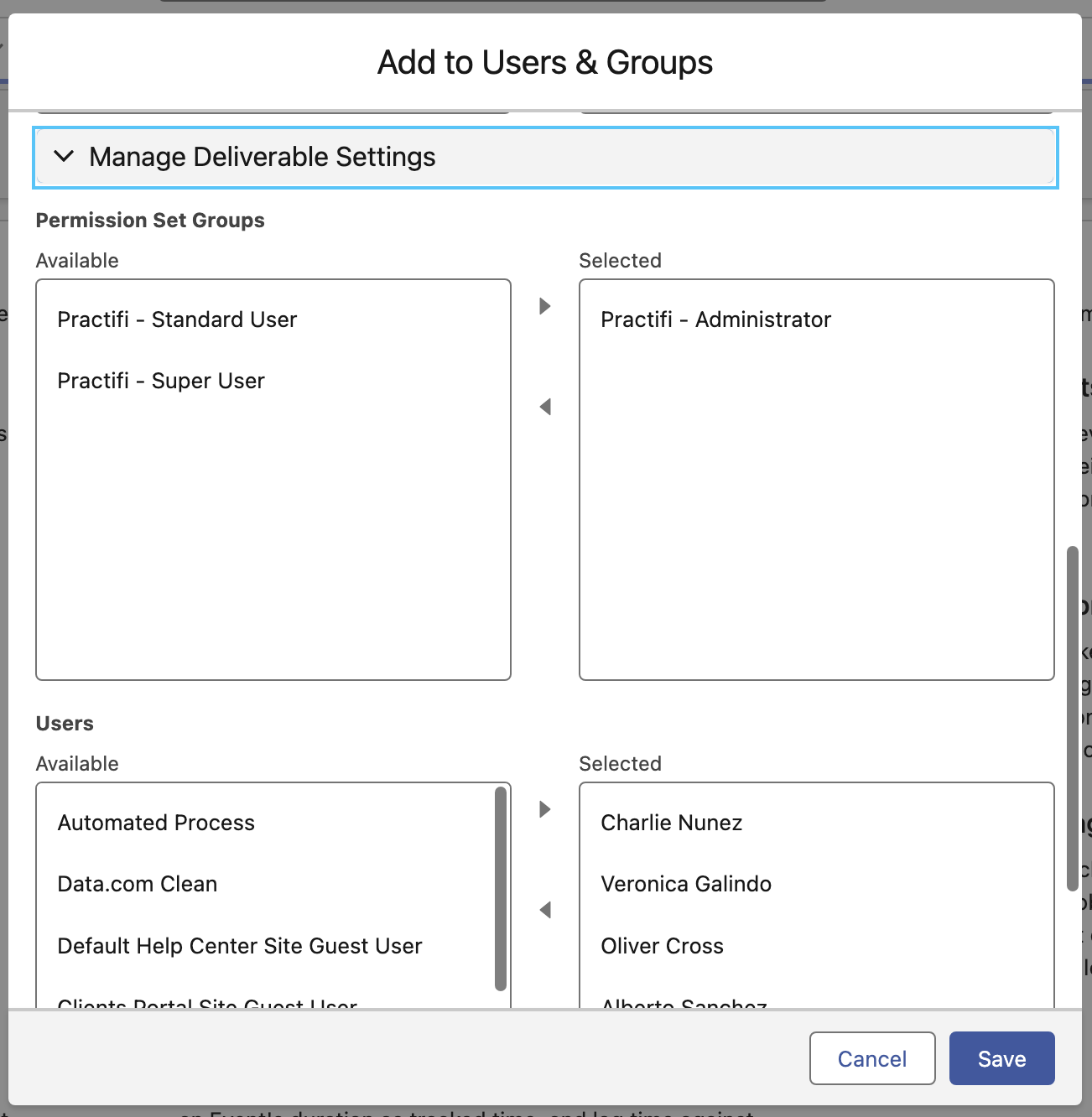
Task: Select Oliver Cross in Selected users
Action: point(817,946)
